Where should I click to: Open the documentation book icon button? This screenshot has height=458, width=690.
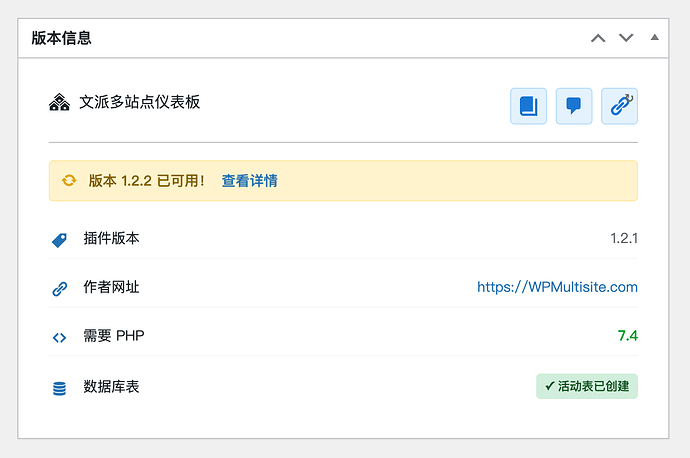(529, 106)
